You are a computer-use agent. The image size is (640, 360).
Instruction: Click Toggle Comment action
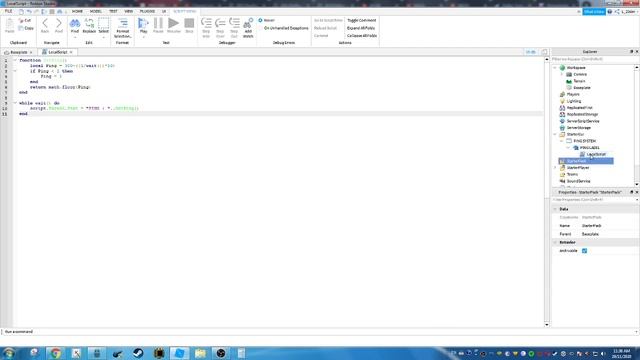coord(362,20)
